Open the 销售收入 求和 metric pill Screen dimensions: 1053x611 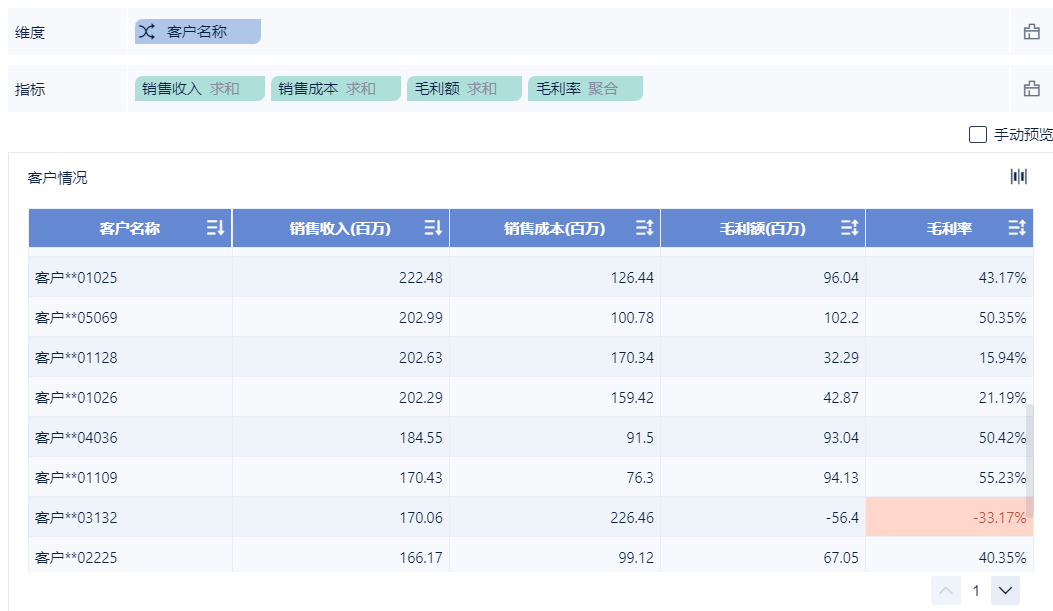tap(199, 89)
